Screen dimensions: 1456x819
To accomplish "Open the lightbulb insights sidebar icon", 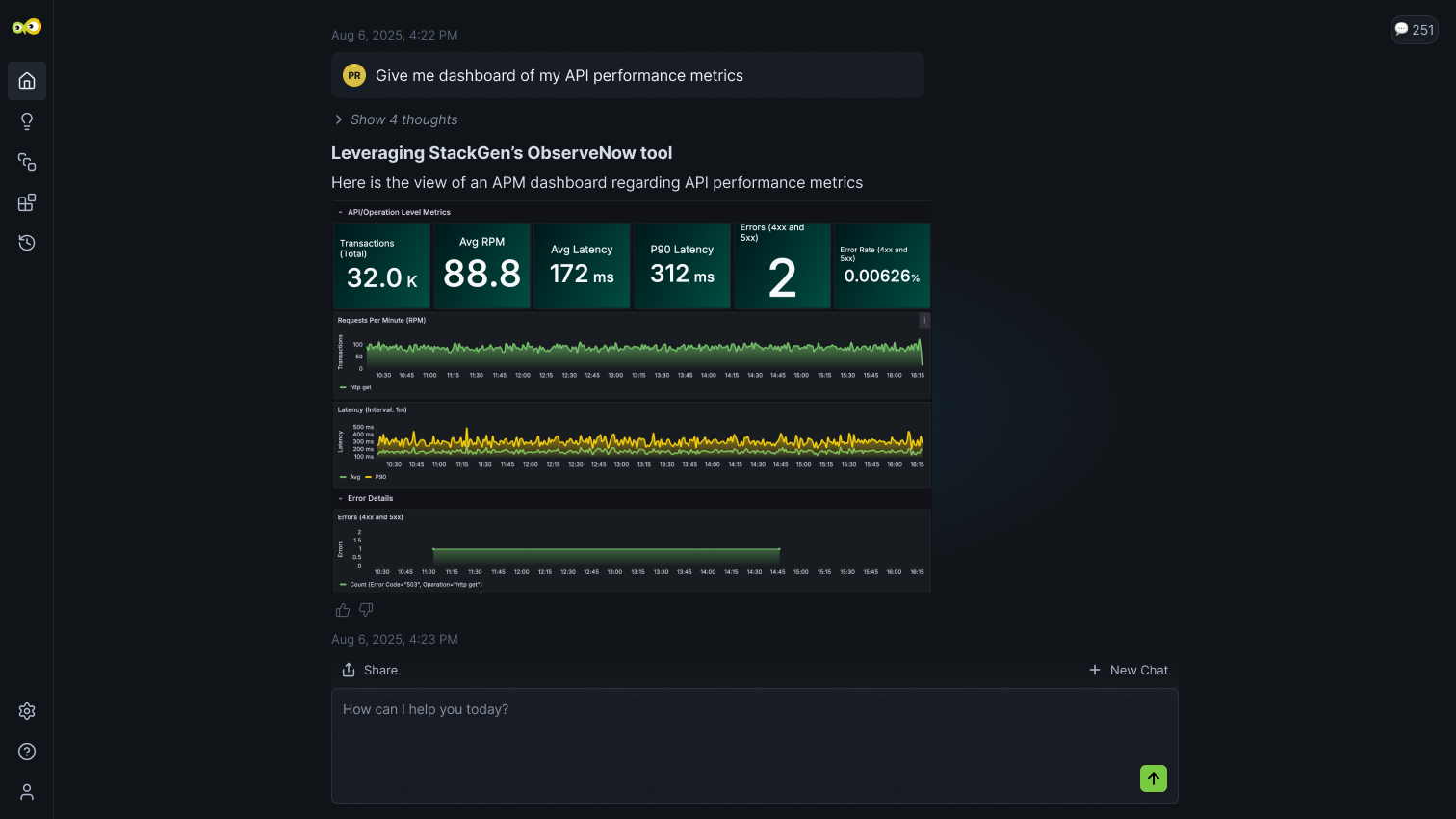I will pos(27,121).
